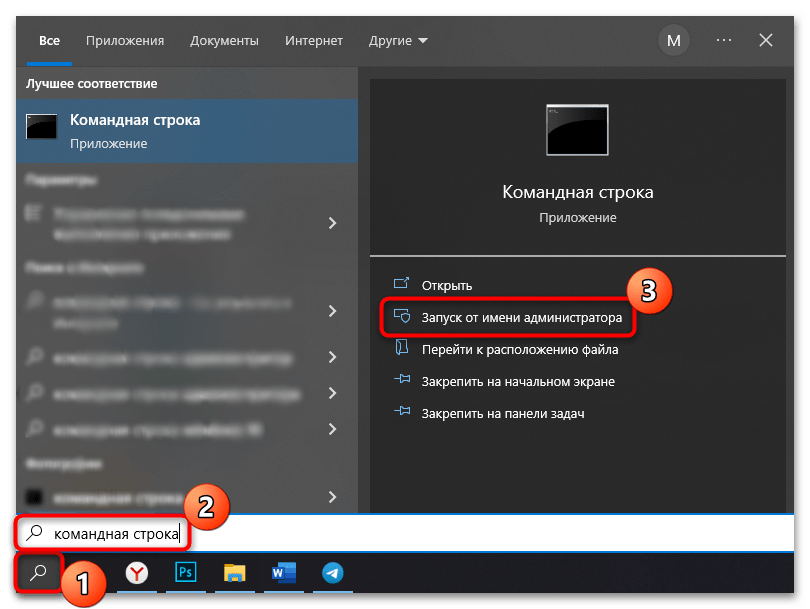Select the Интернет search tab
Image resolution: width=810 pixels, height=609 pixels.
tap(313, 41)
